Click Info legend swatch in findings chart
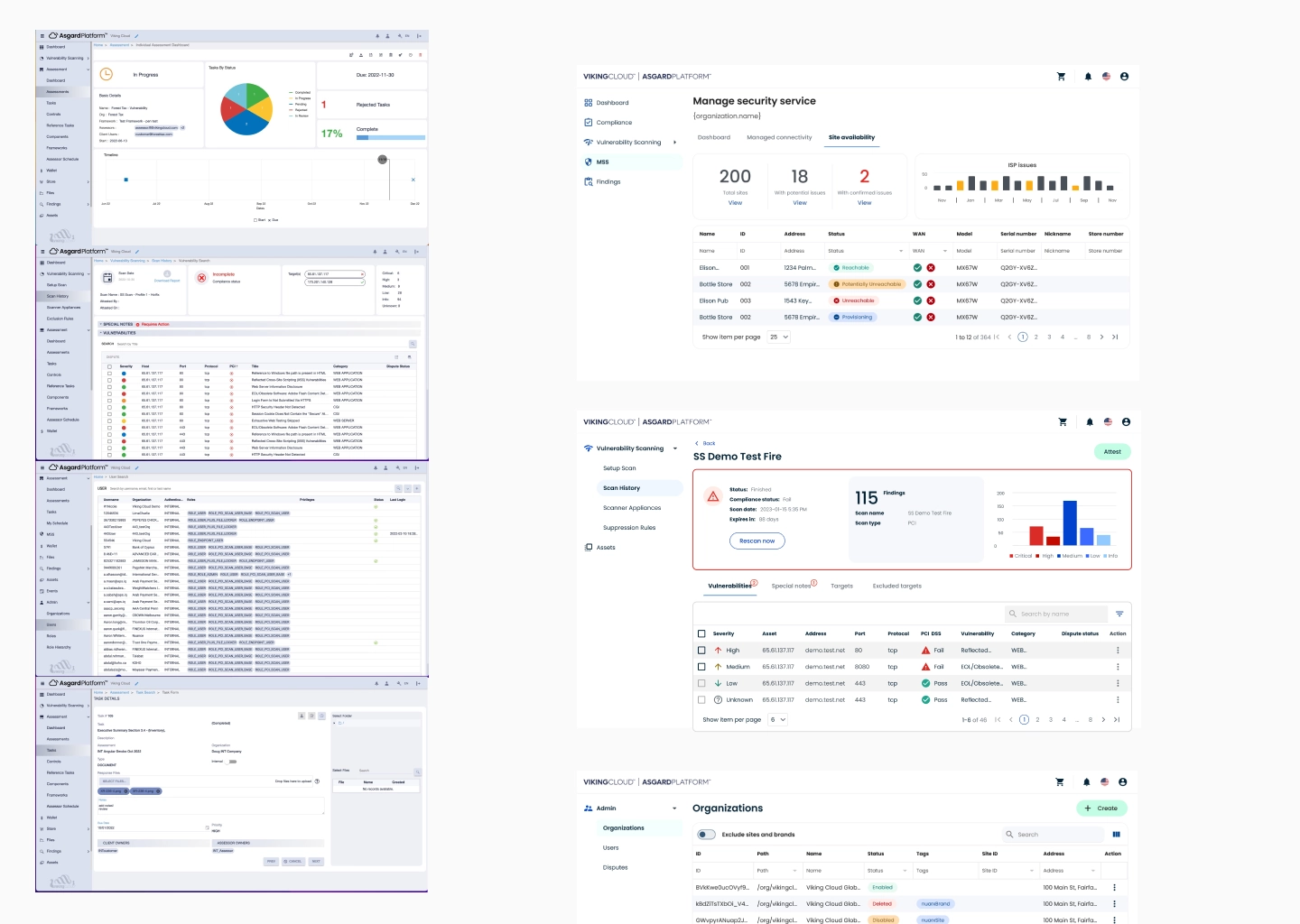The image size is (1300, 924). tap(1105, 556)
